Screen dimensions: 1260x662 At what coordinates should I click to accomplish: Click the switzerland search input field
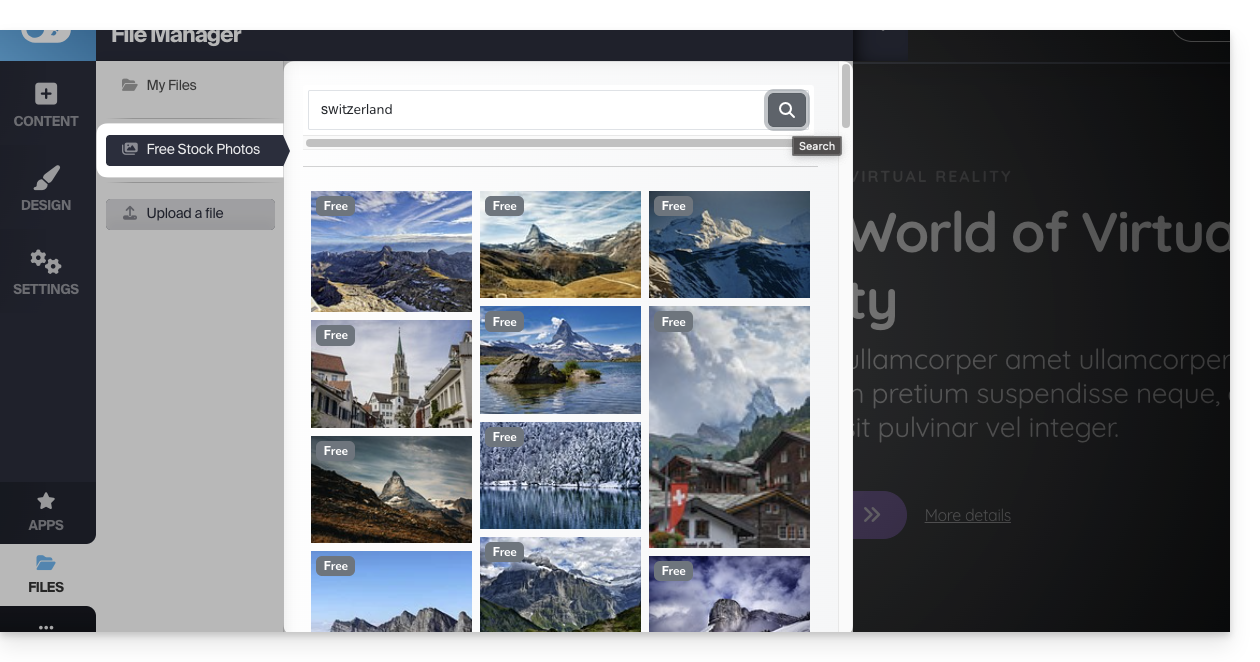[x=536, y=110]
